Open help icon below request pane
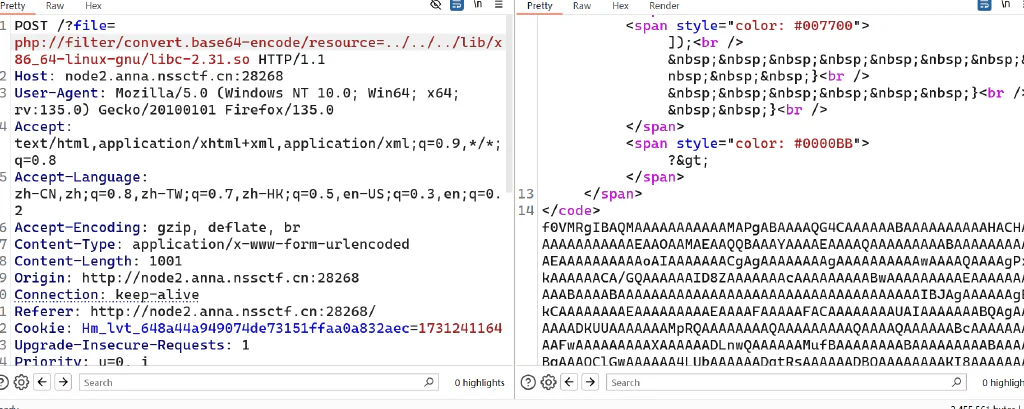This screenshot has height=409, width=1024. [3, 382]
